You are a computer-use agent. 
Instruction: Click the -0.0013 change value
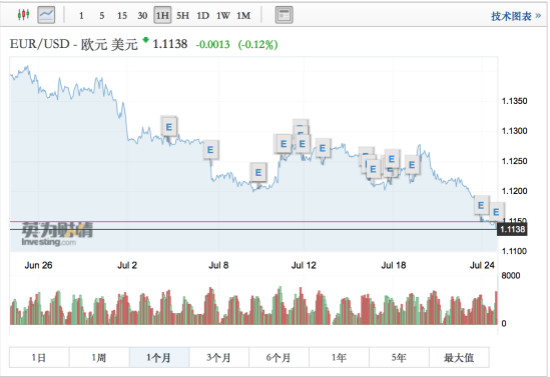[x=213, y=45]
